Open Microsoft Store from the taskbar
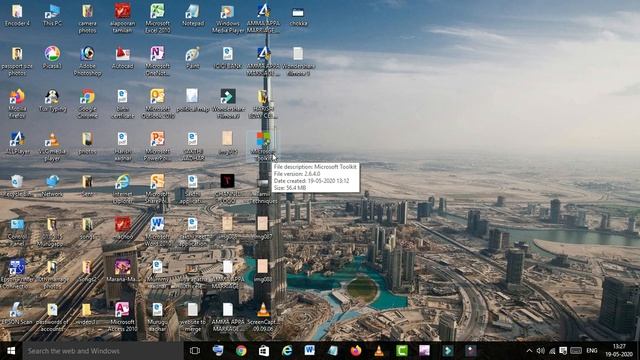The image size is (640, 360). point(264,351)
